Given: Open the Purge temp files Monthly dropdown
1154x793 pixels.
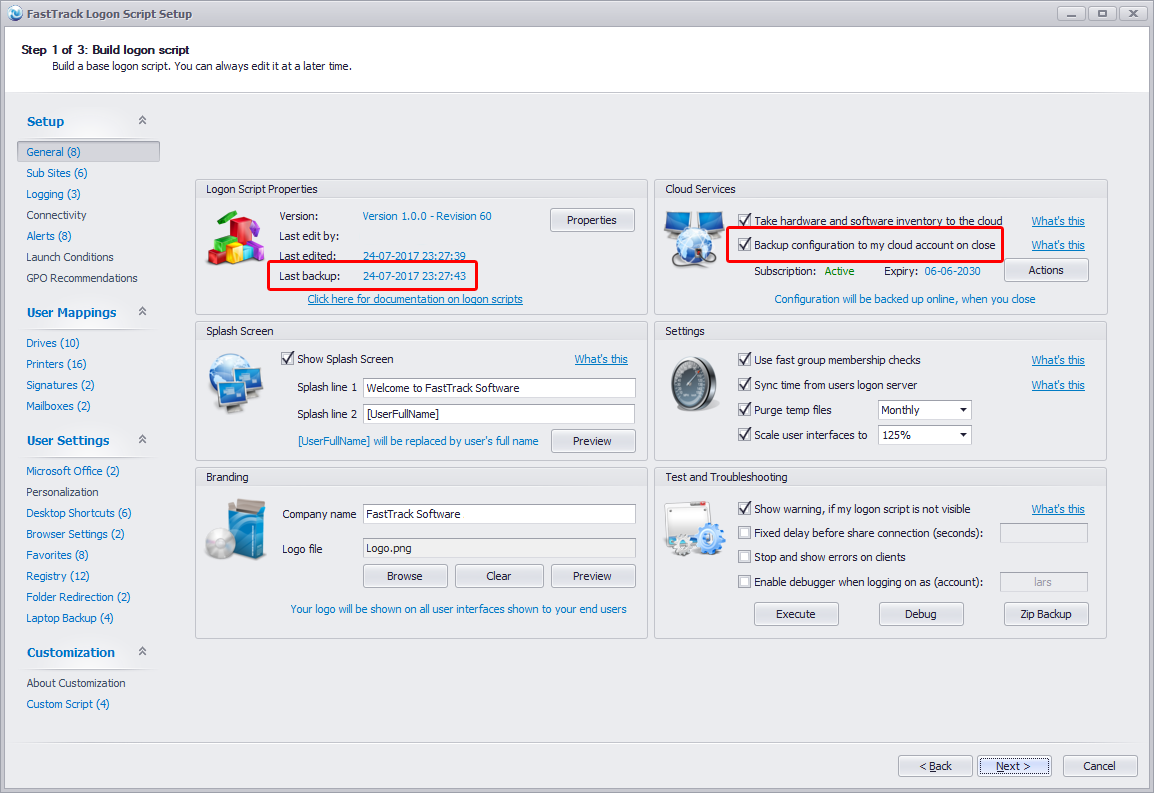Looking at the screenshot, I should click(x=924, y=410).
